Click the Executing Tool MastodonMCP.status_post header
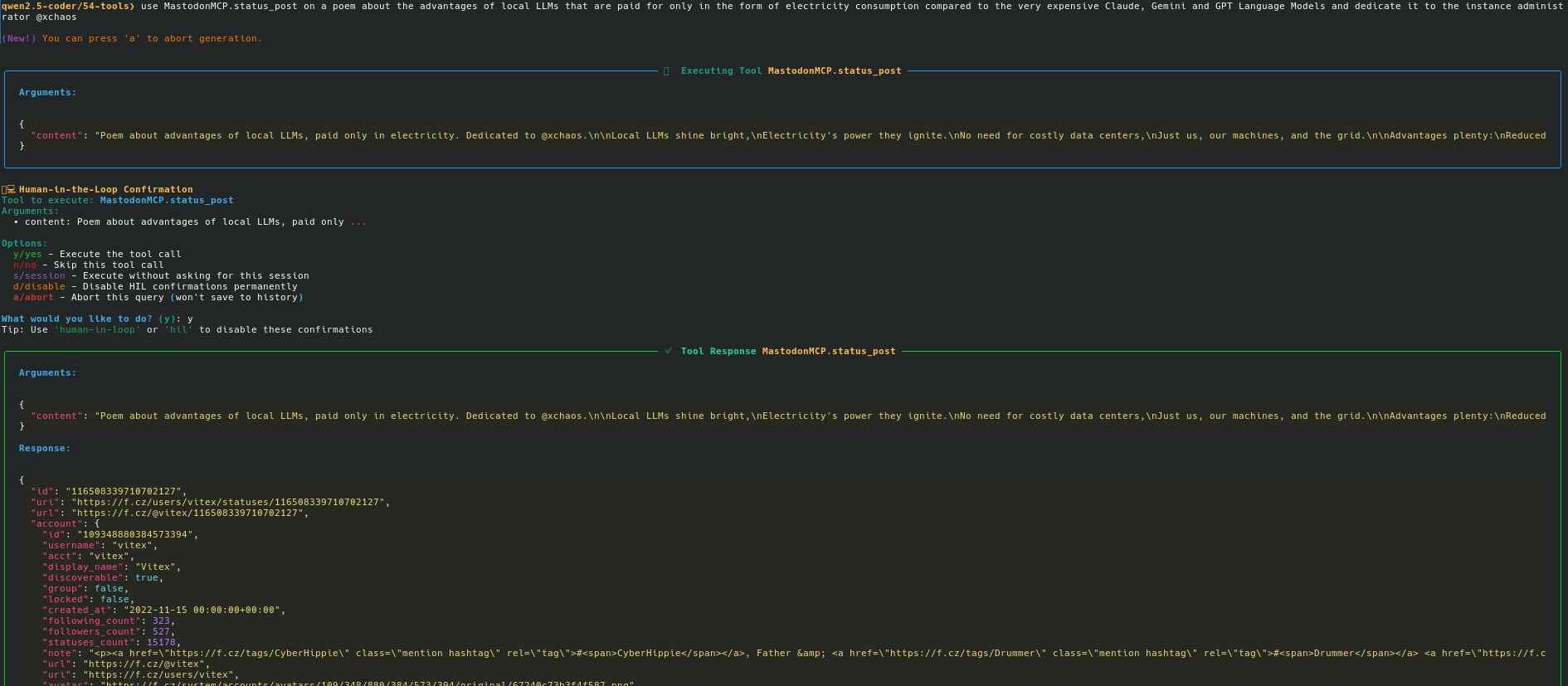 (791, 71)
